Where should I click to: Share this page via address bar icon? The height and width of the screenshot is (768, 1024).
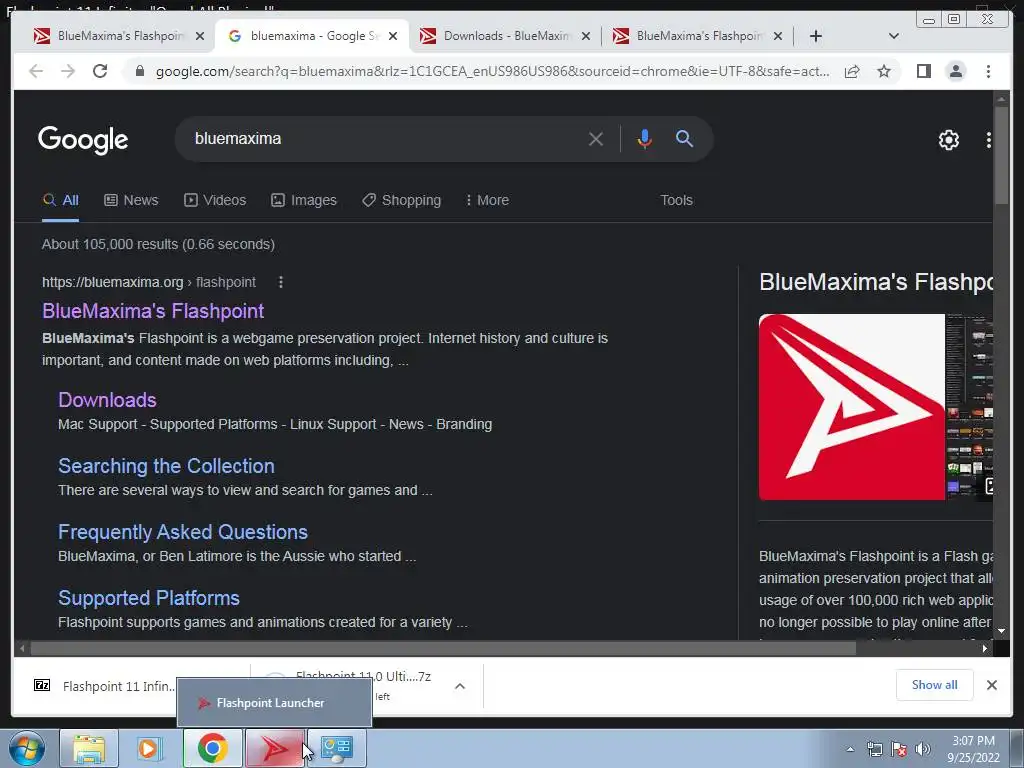(x=852, y=71)
